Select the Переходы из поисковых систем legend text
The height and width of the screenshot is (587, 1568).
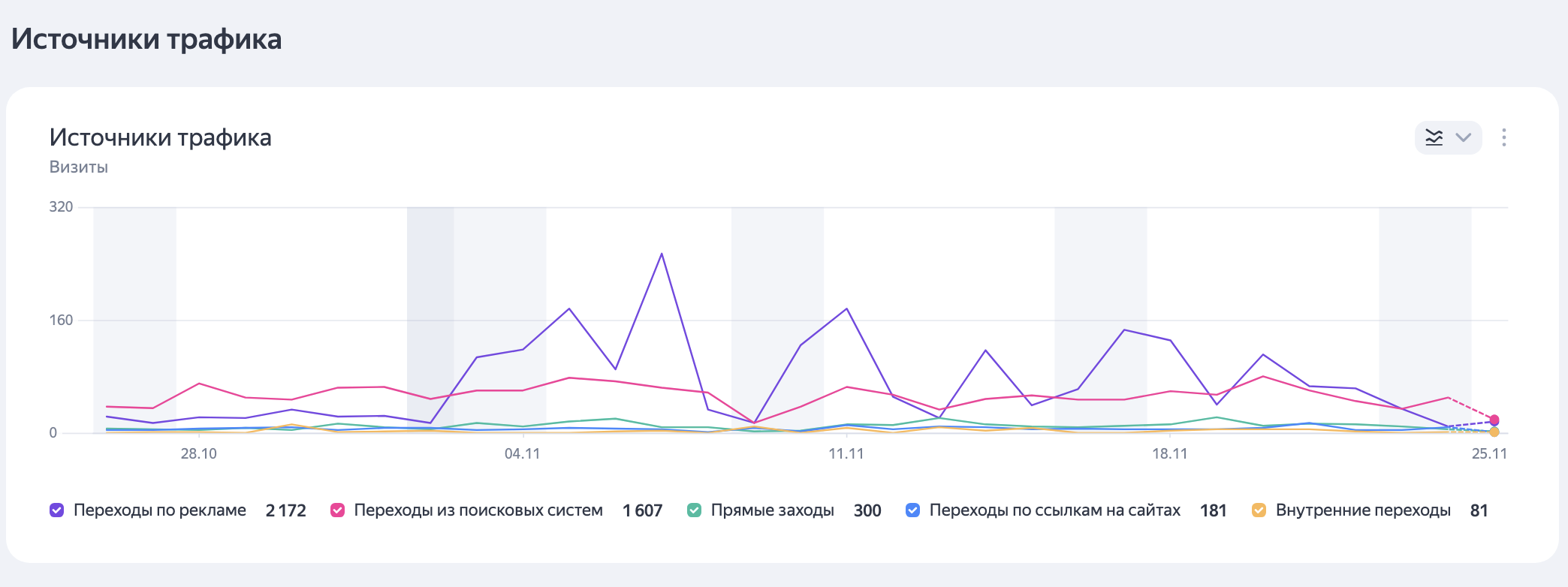[478, 510]
